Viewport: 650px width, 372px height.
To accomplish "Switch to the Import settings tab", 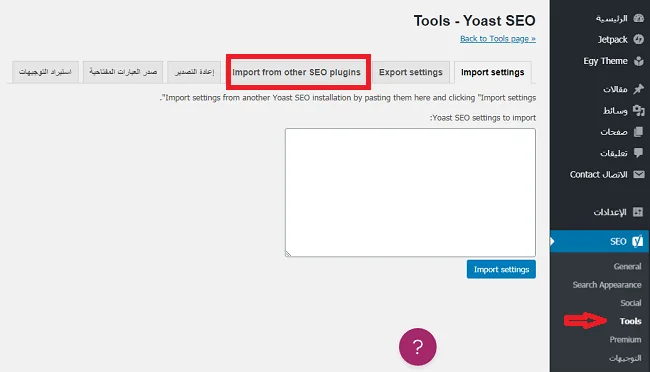I will click(x=492, y=72).
